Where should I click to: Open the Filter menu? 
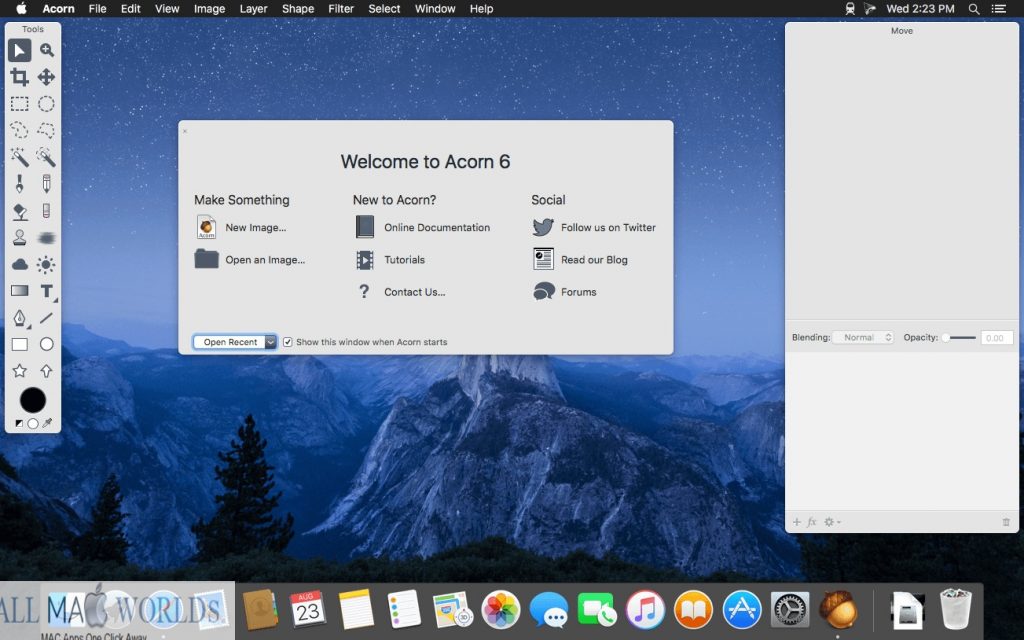click(341, 8)
